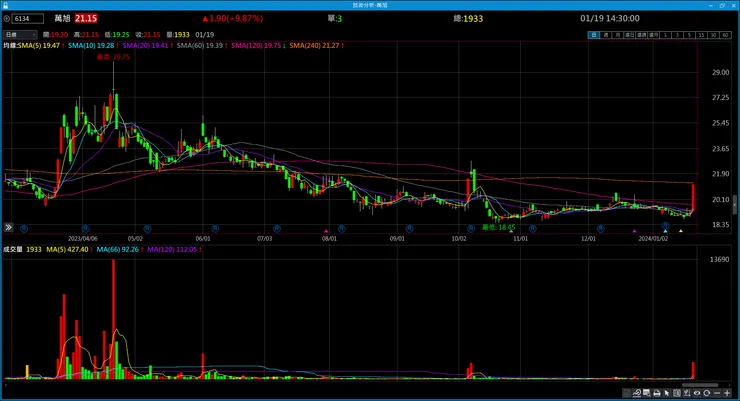Click the 13690 volume axis label
Viewport: 740px width, 401px height.
(719, 259)
